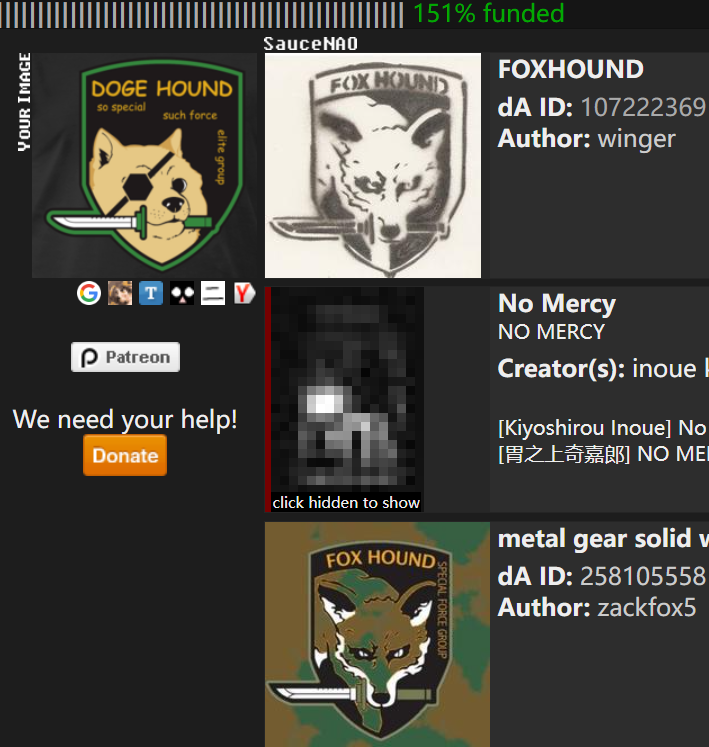Visit author winger's profile

coord(637,139)
